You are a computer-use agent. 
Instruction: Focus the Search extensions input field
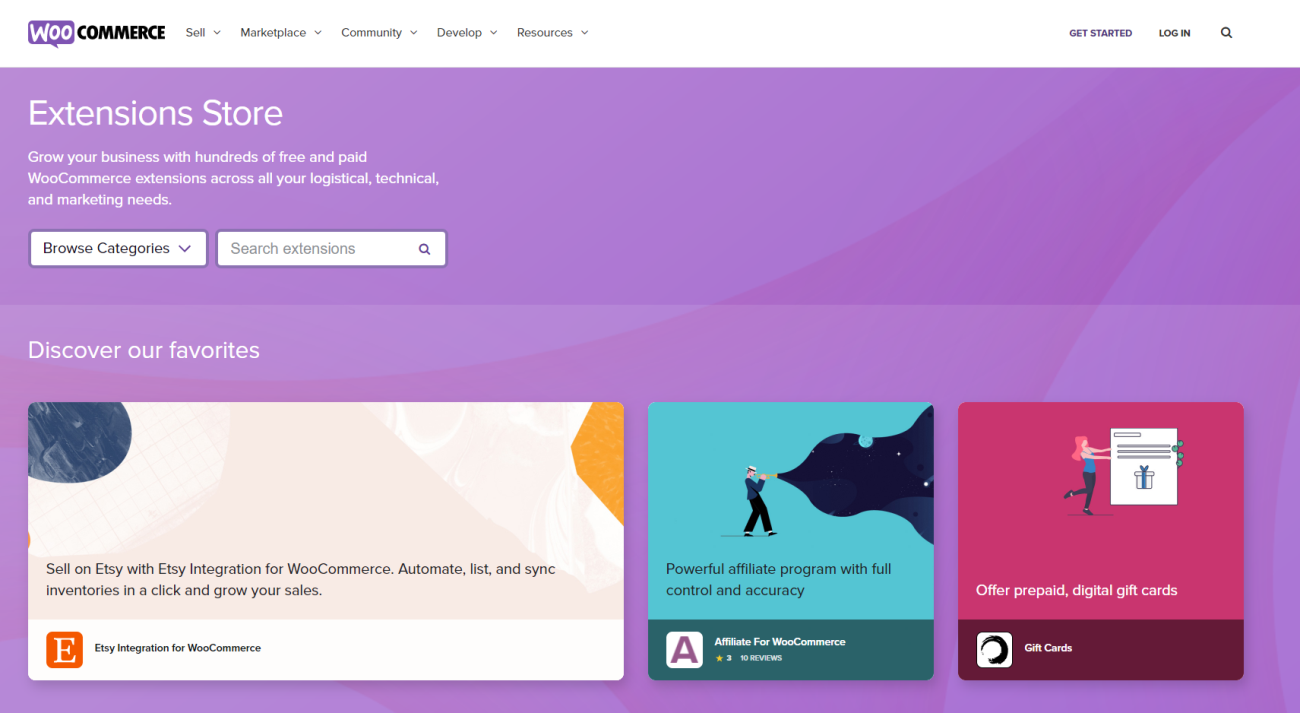click(331, 249)
